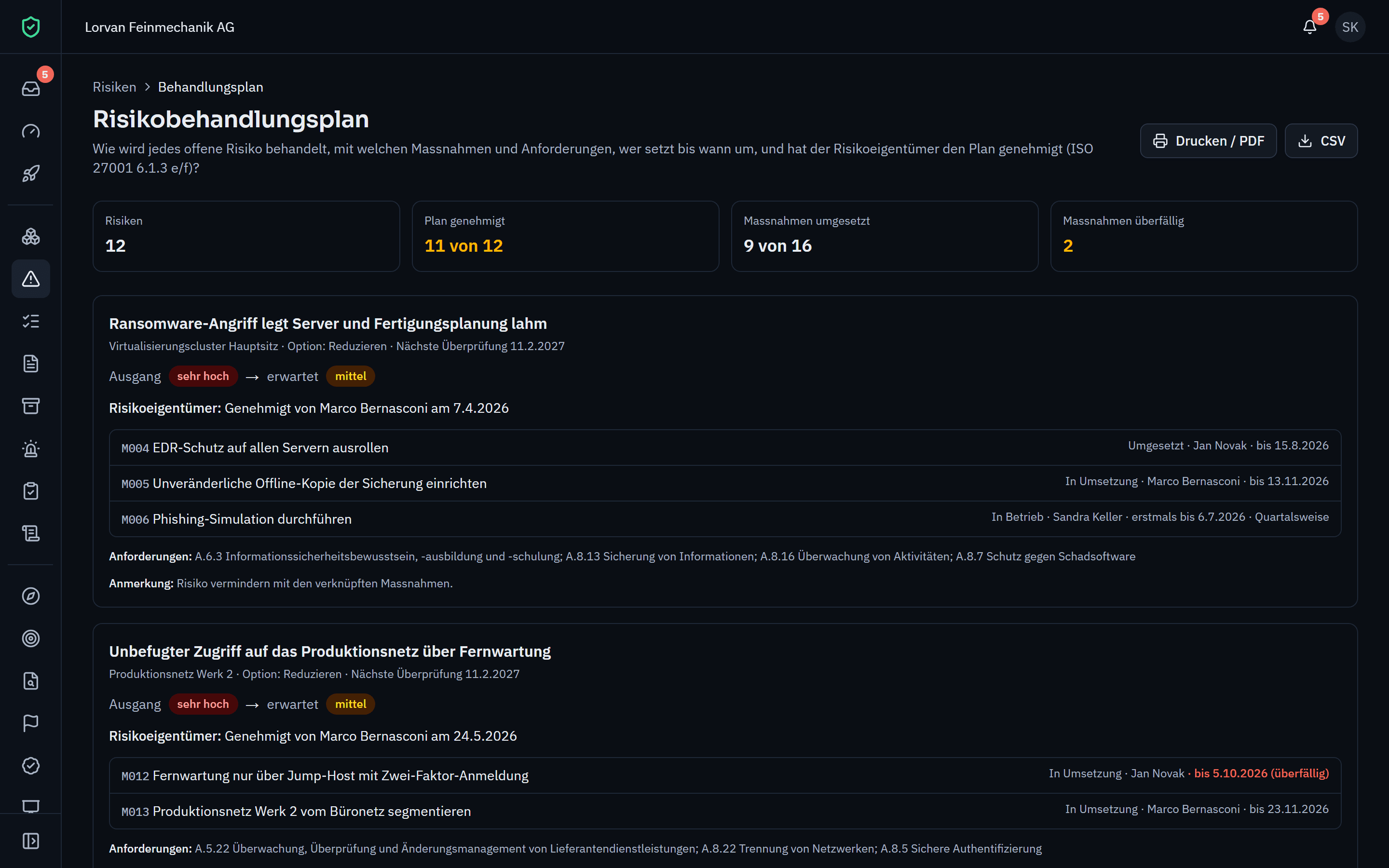Open measure M006 Phishing-Simulation row
The height and width of the screenshot is (868, 1389).
[725, 518]
